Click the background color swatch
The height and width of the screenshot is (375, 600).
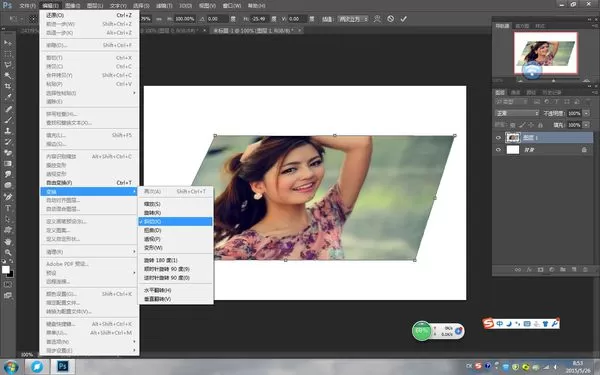pos(11,274)
